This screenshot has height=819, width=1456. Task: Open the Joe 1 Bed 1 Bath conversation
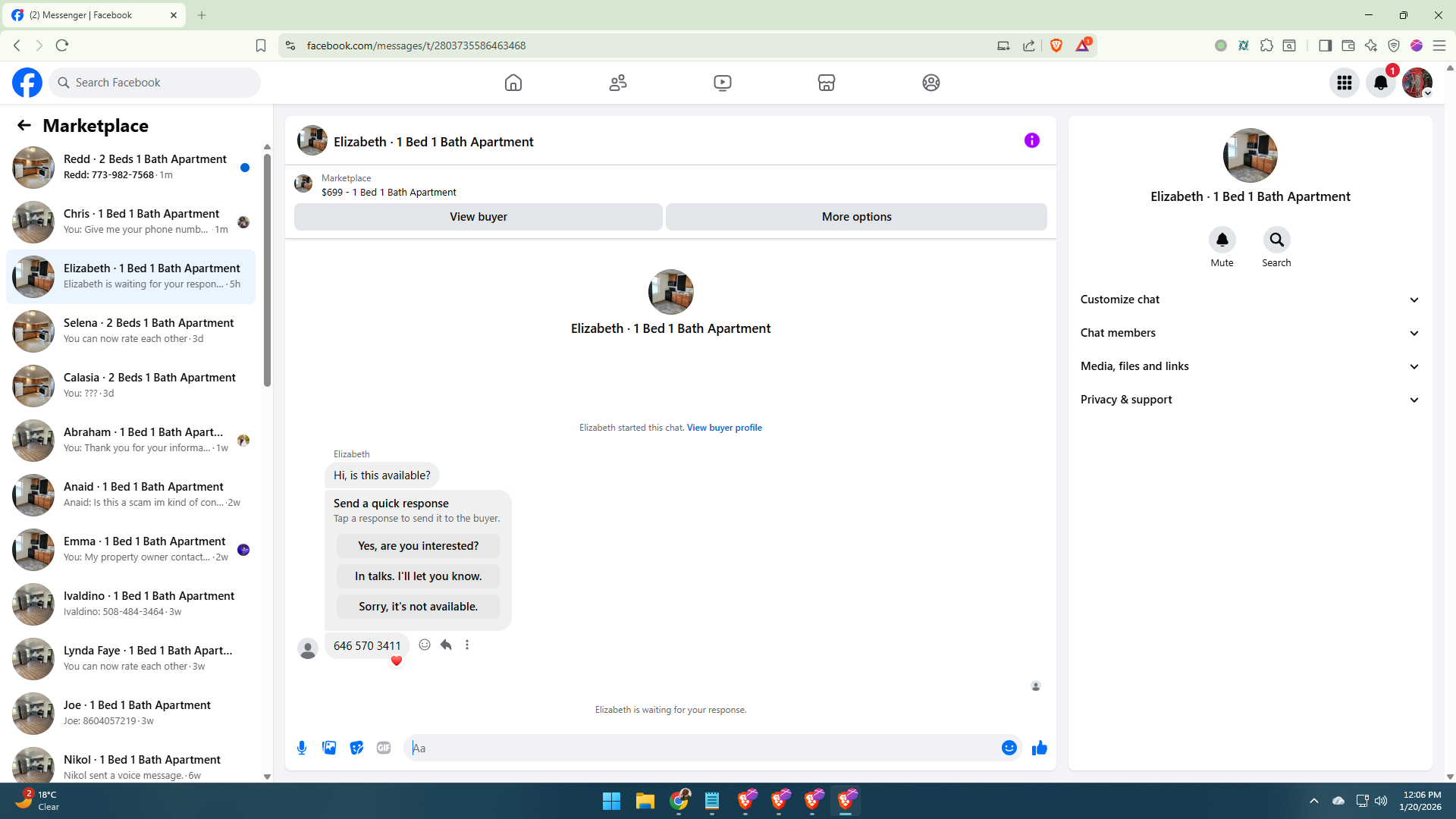click(130, 713)
